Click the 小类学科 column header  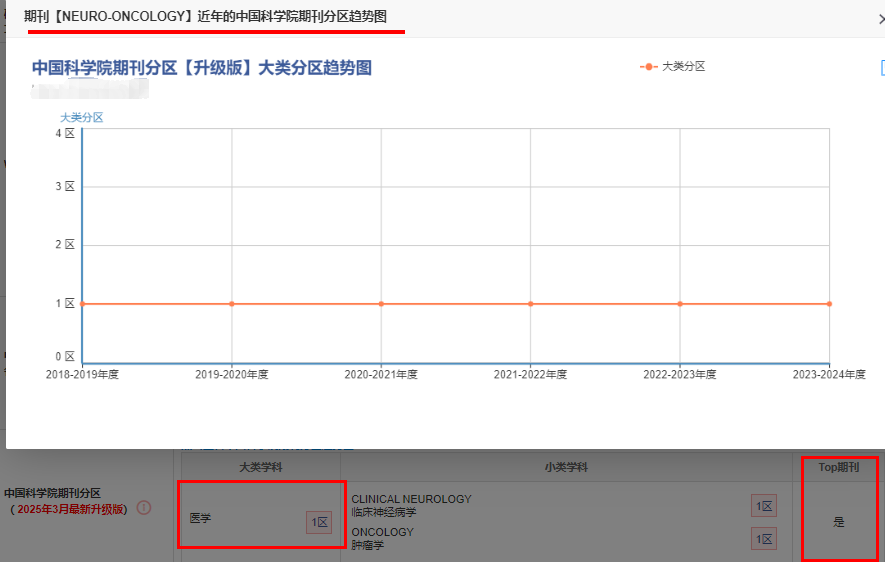pyautogui.click(x=566, y=467)
